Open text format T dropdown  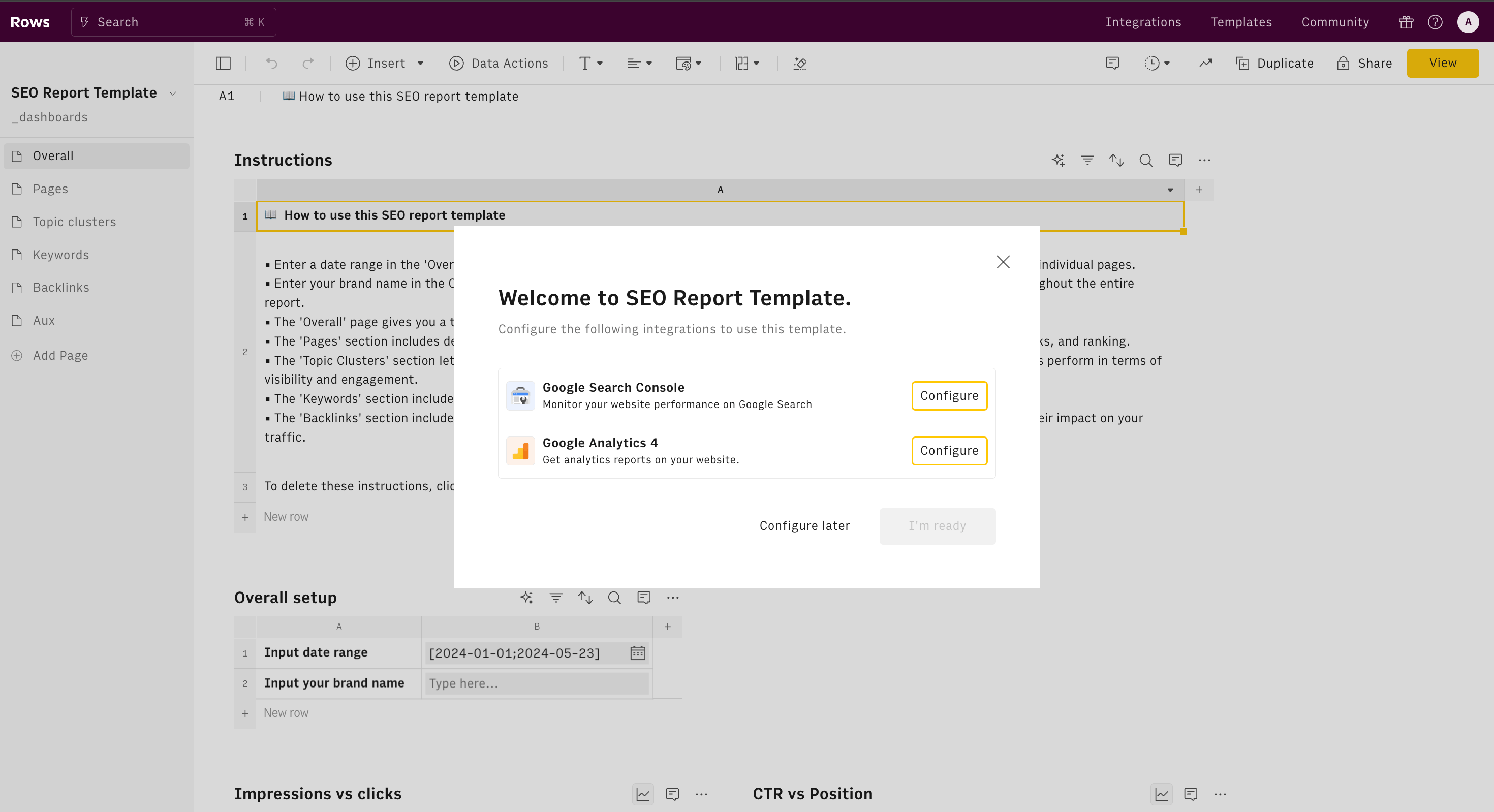[x=591, y=63]
